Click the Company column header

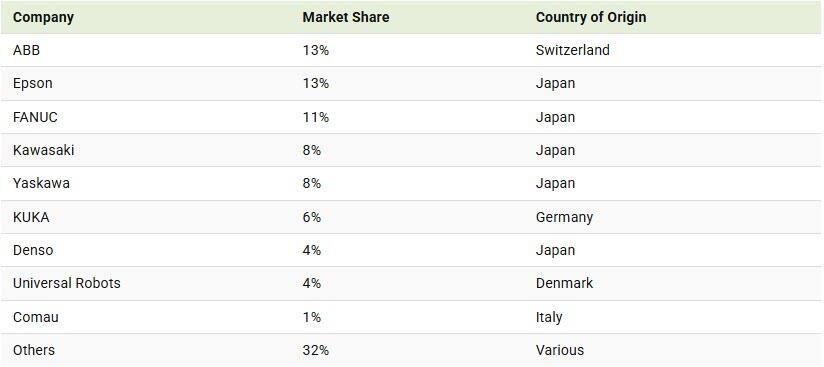(x=43, y=17)
